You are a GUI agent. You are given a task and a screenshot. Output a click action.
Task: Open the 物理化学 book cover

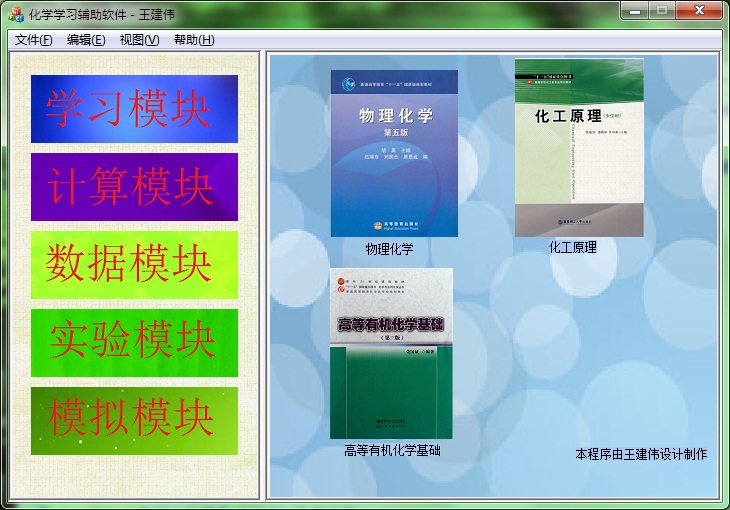(x=394, y=153)
